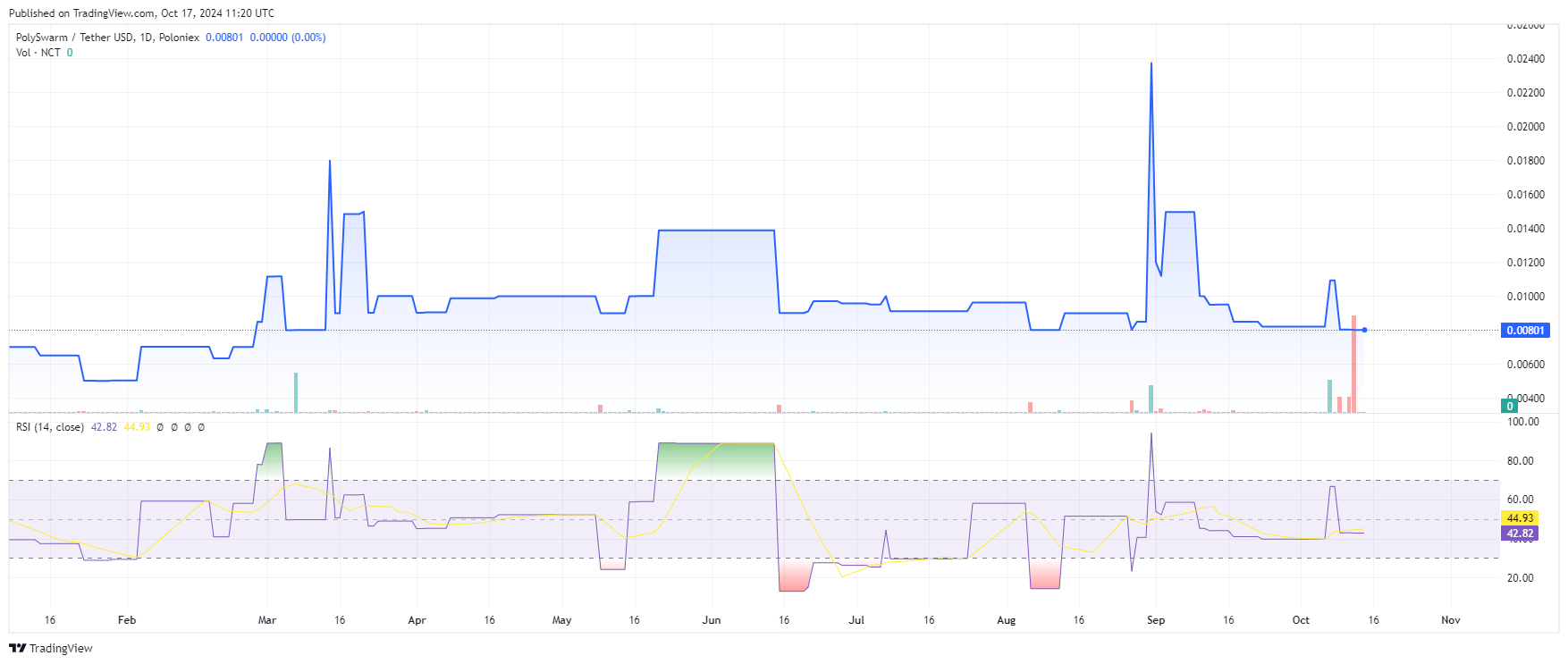Click the Oct label on time axis
This screenshot has height=664, width=1568.
[1301, 620]
